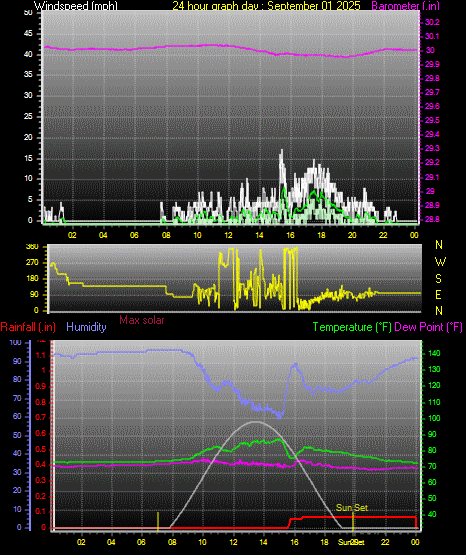Click the sunset marker line below 'Sun Set'
This screenshot has width=466, height=555.
click(353, 521)
